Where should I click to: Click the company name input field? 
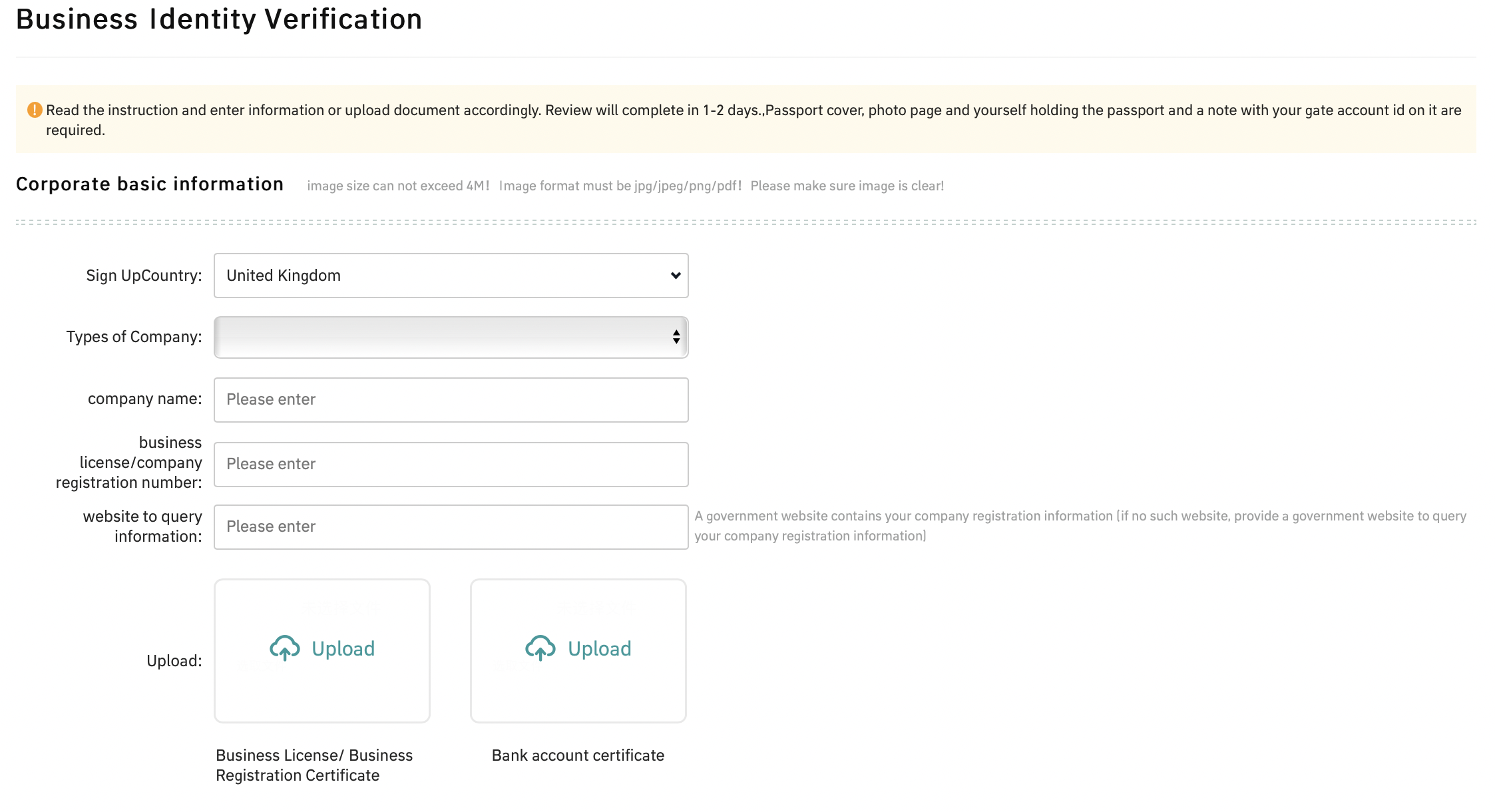point(451,399)
